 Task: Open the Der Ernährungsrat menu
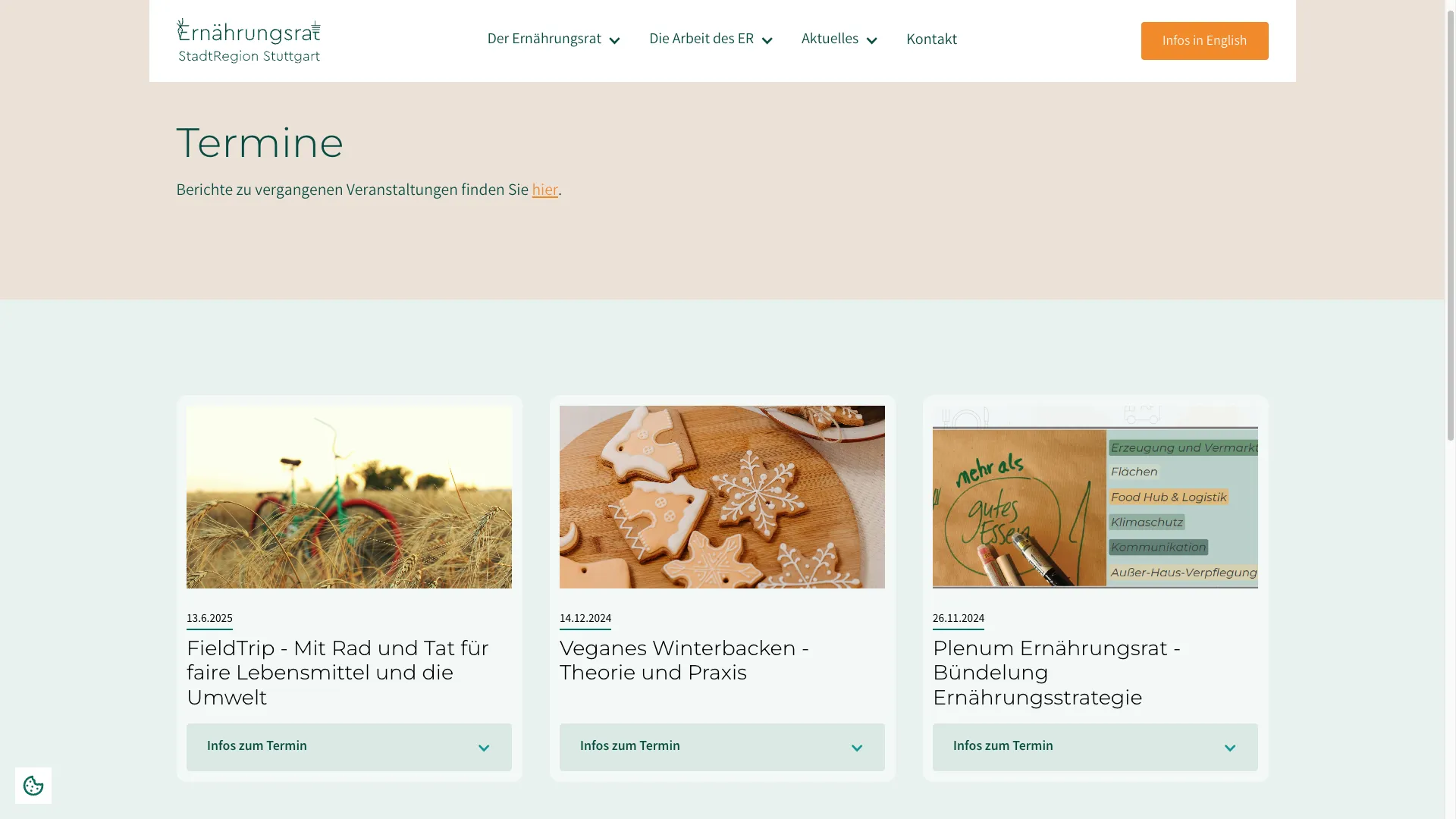pos(544,39)
